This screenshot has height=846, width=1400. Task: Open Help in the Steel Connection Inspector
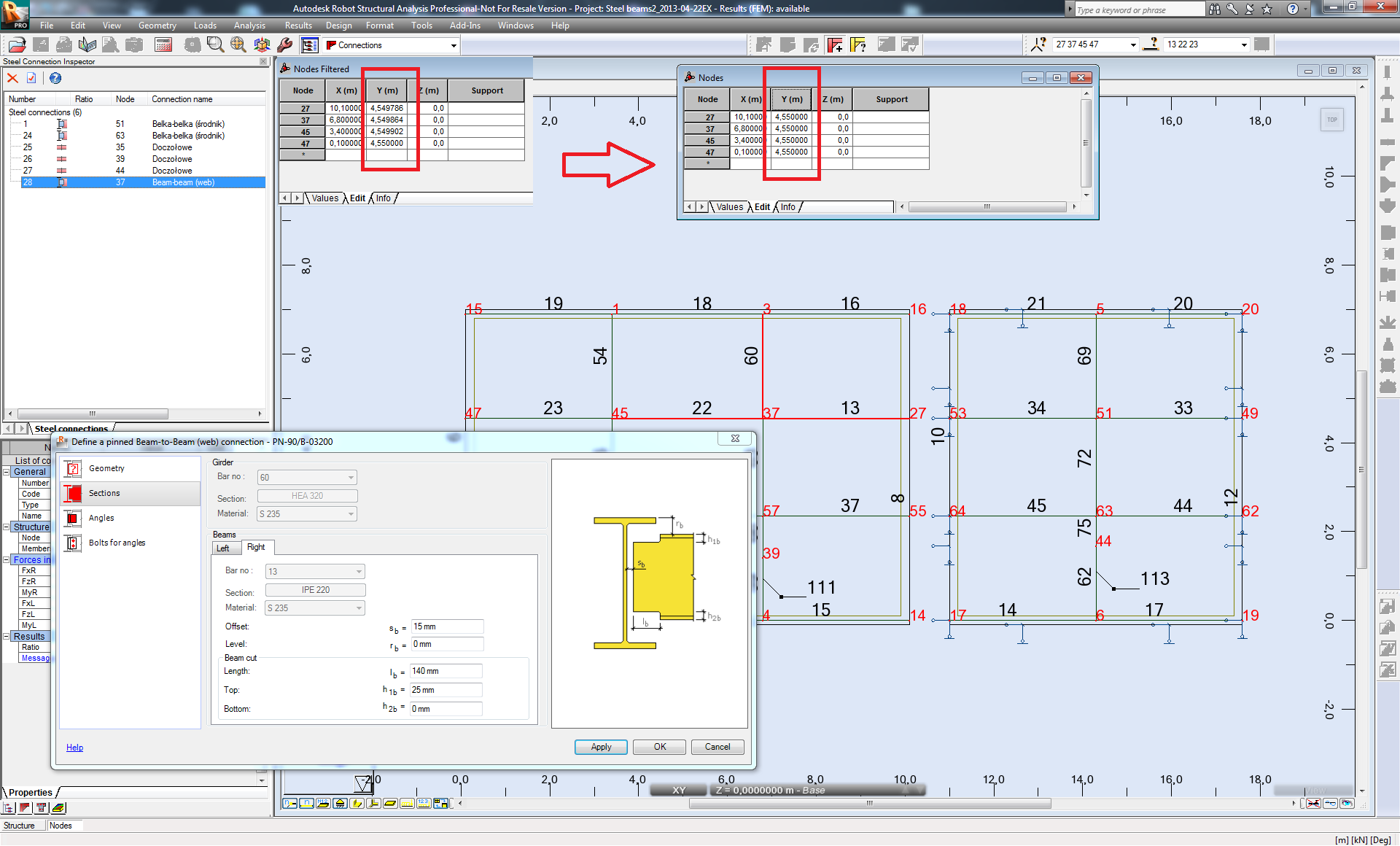(x=55, y=78)
